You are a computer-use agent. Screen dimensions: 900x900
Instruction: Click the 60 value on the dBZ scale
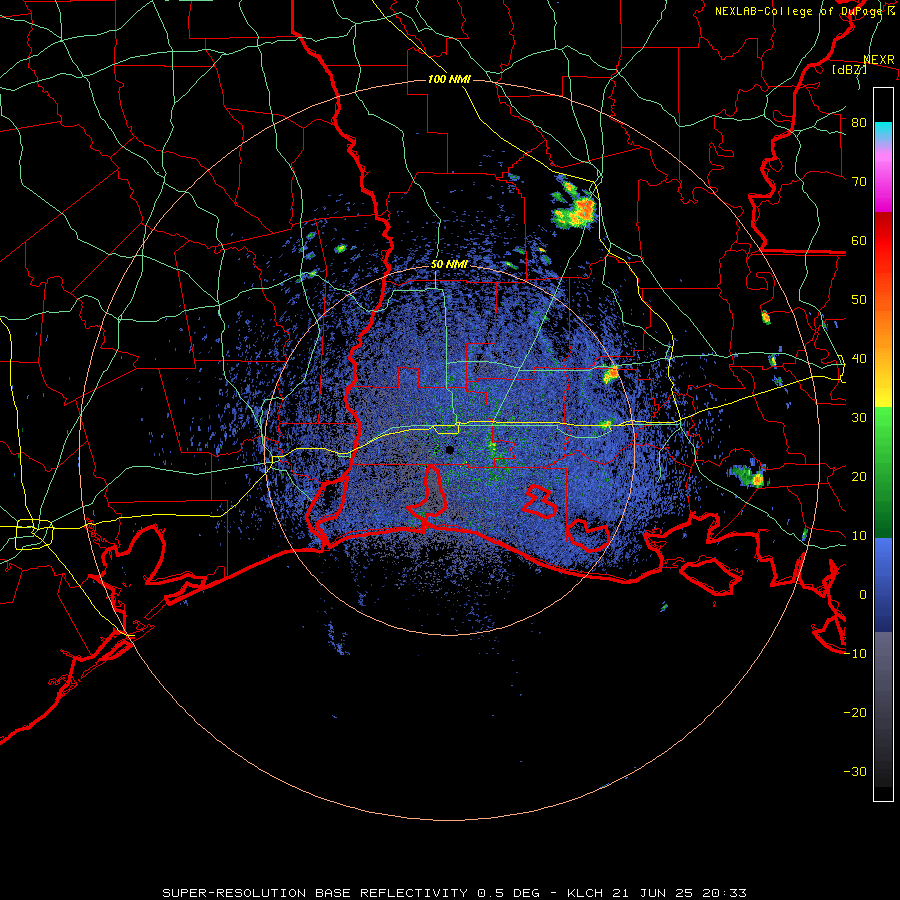[x=859, y=240]
